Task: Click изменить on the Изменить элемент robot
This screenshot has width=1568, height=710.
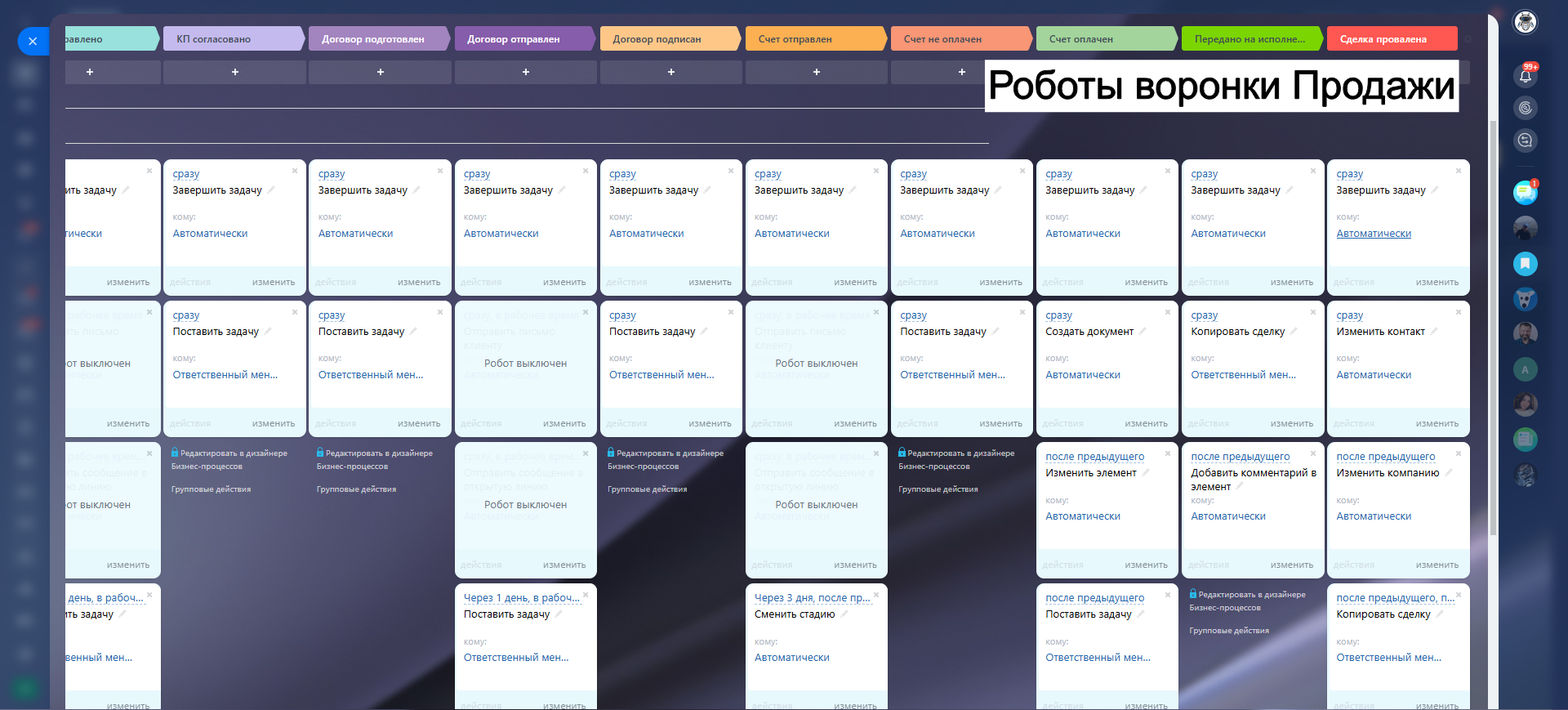Action: point(1146,565)
